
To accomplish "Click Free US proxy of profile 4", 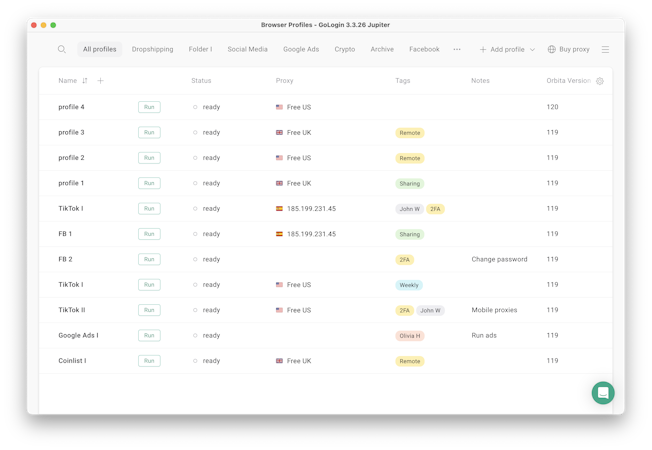I will click(299, 107).
